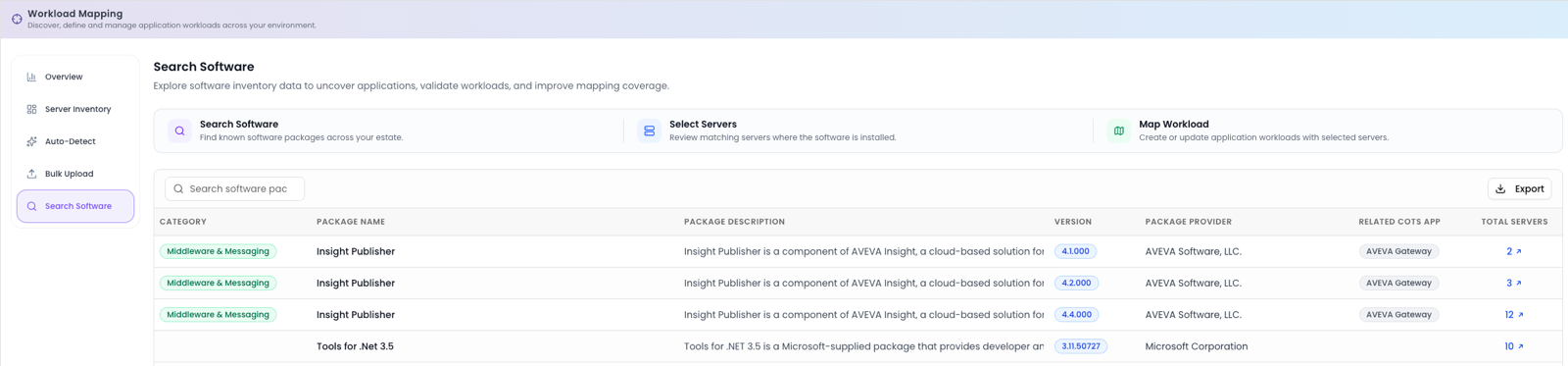
Task: Select Search Software in the sidebar
Action: [75, 206]
